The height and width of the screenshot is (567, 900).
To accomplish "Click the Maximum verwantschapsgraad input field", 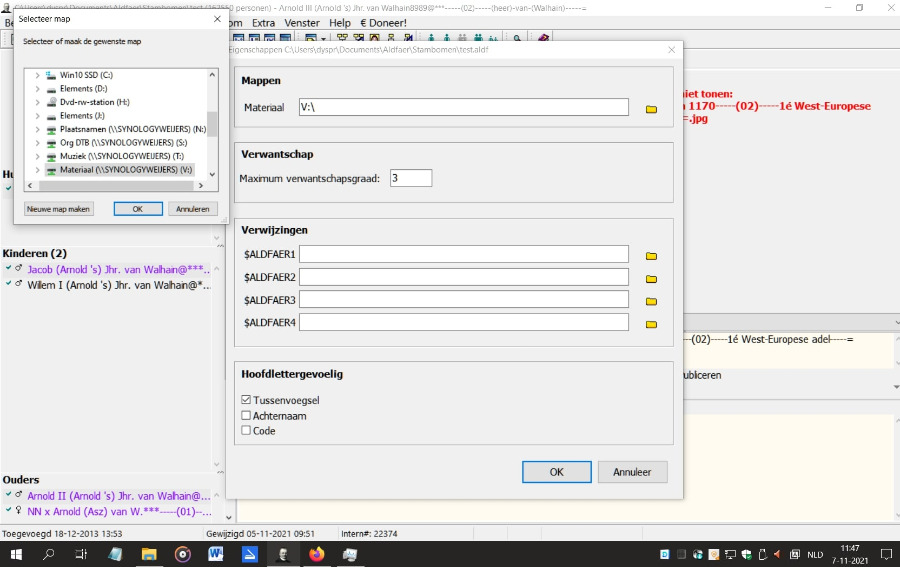I will click(410, 178).
